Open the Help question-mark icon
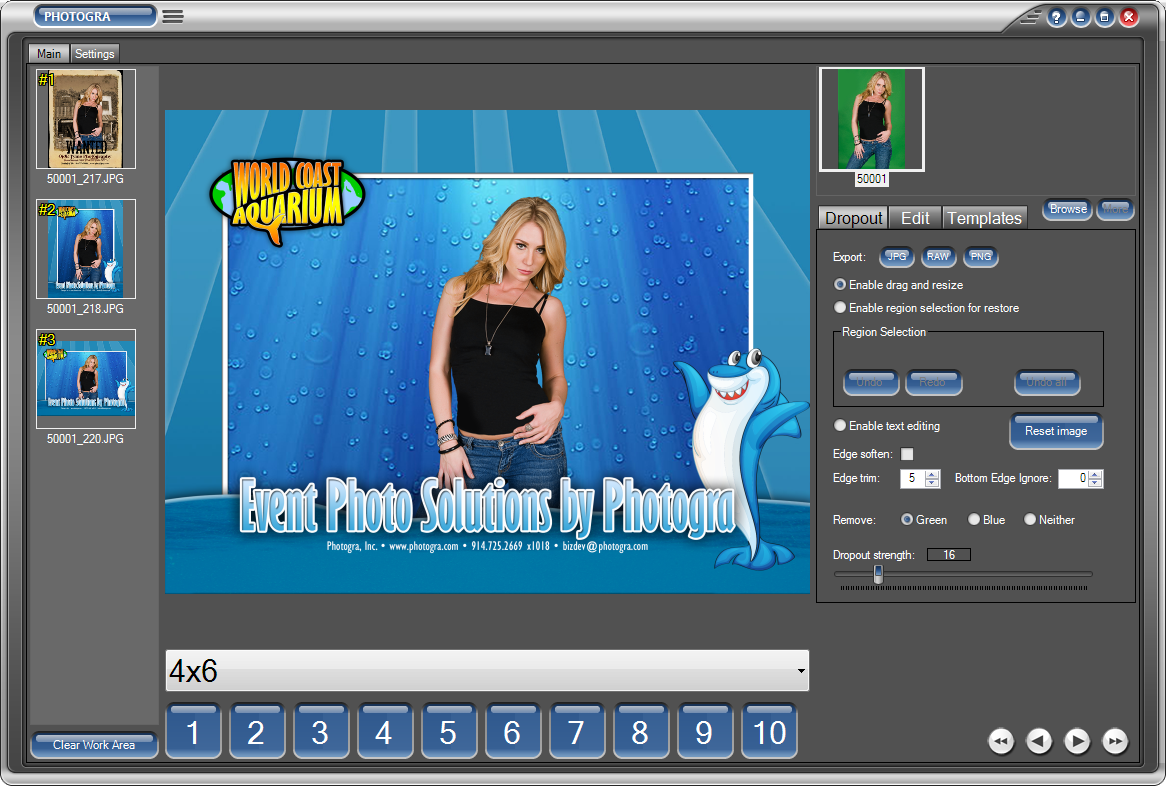 [1056, 16]
